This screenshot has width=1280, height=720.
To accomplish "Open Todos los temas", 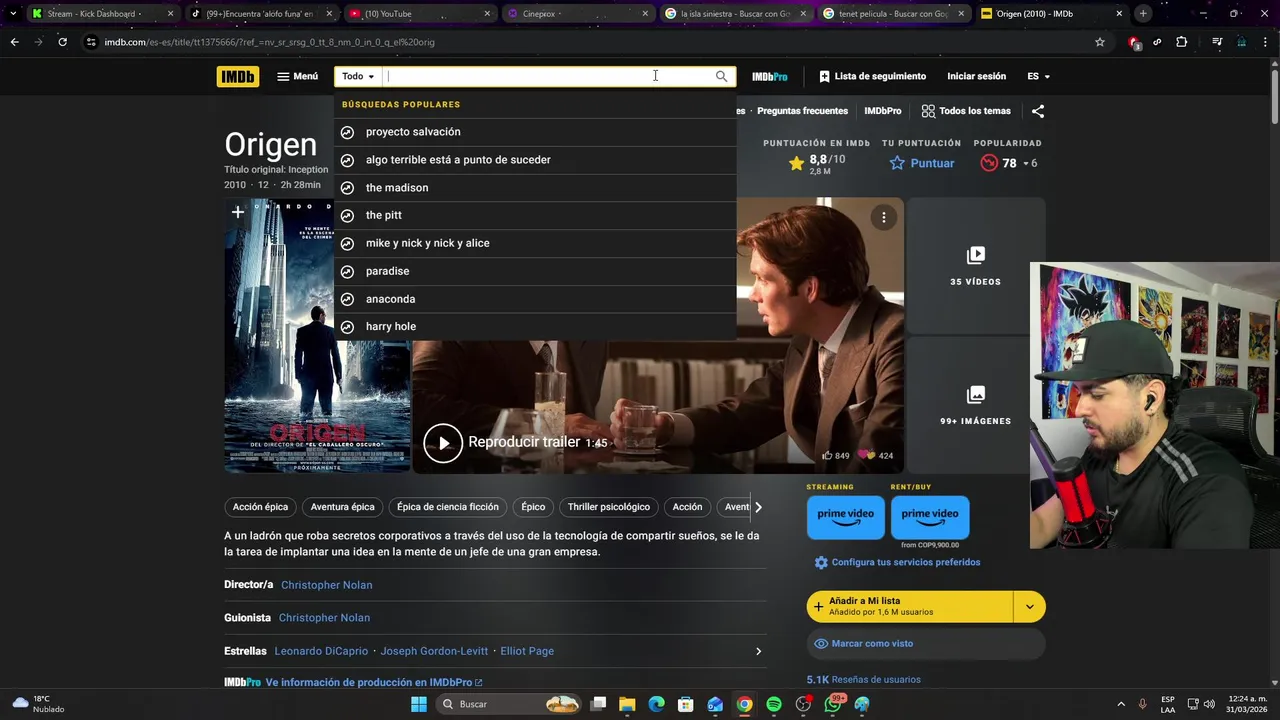I will coord(966,111).
